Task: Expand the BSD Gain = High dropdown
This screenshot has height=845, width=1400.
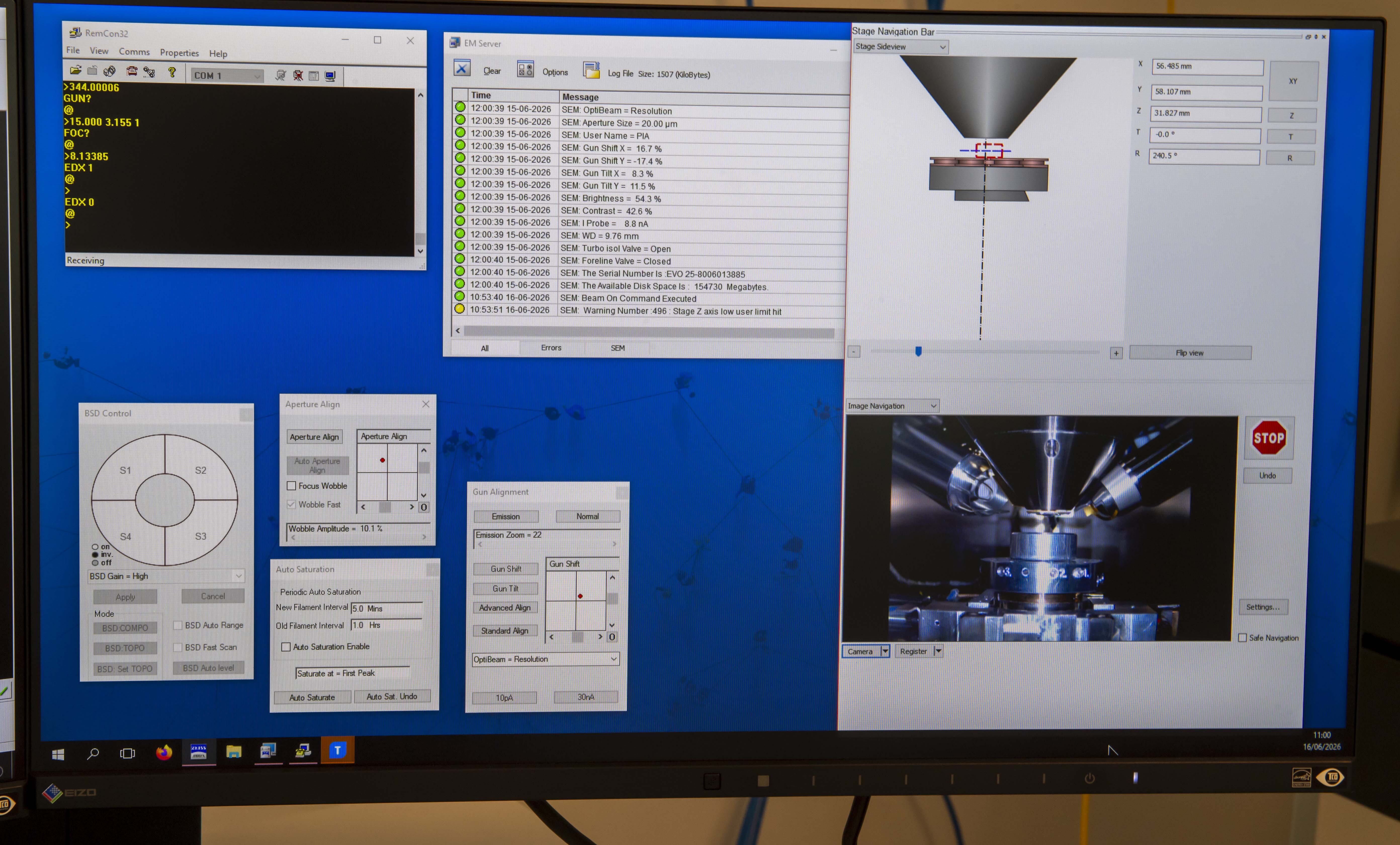Action: [166, 576]
